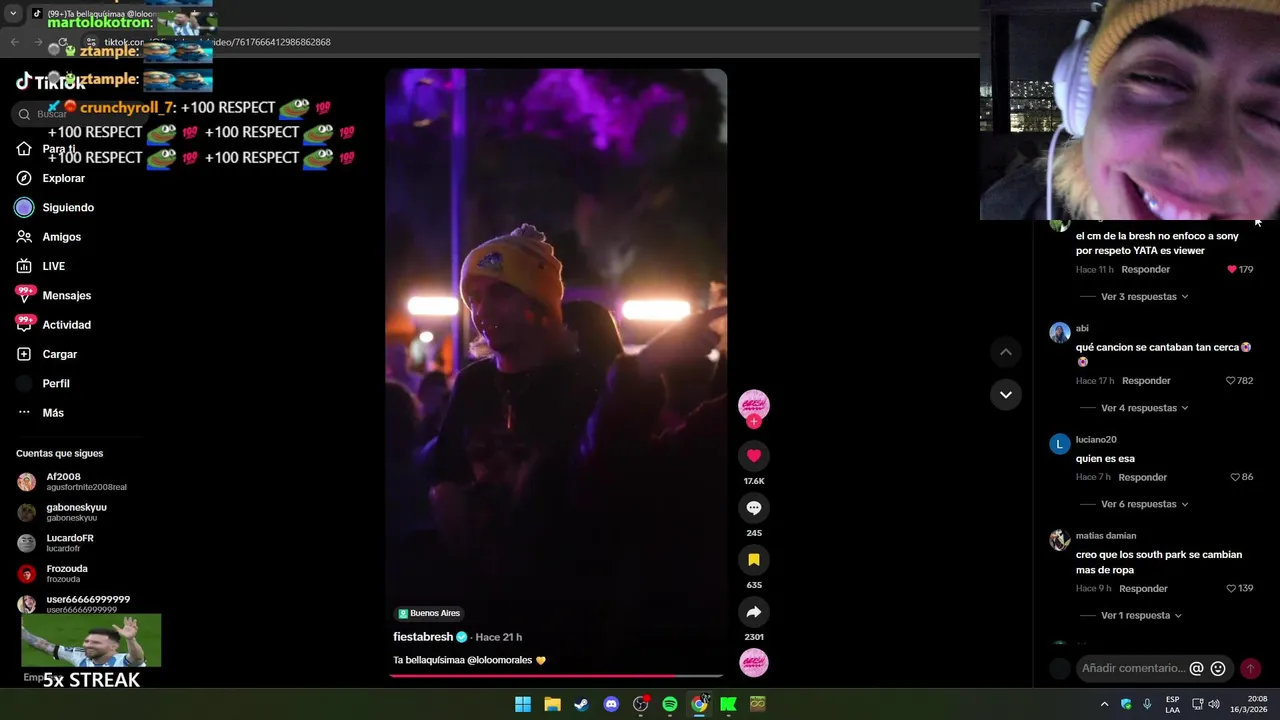Expand Ver 1 respuesta

coord(1141,616)
